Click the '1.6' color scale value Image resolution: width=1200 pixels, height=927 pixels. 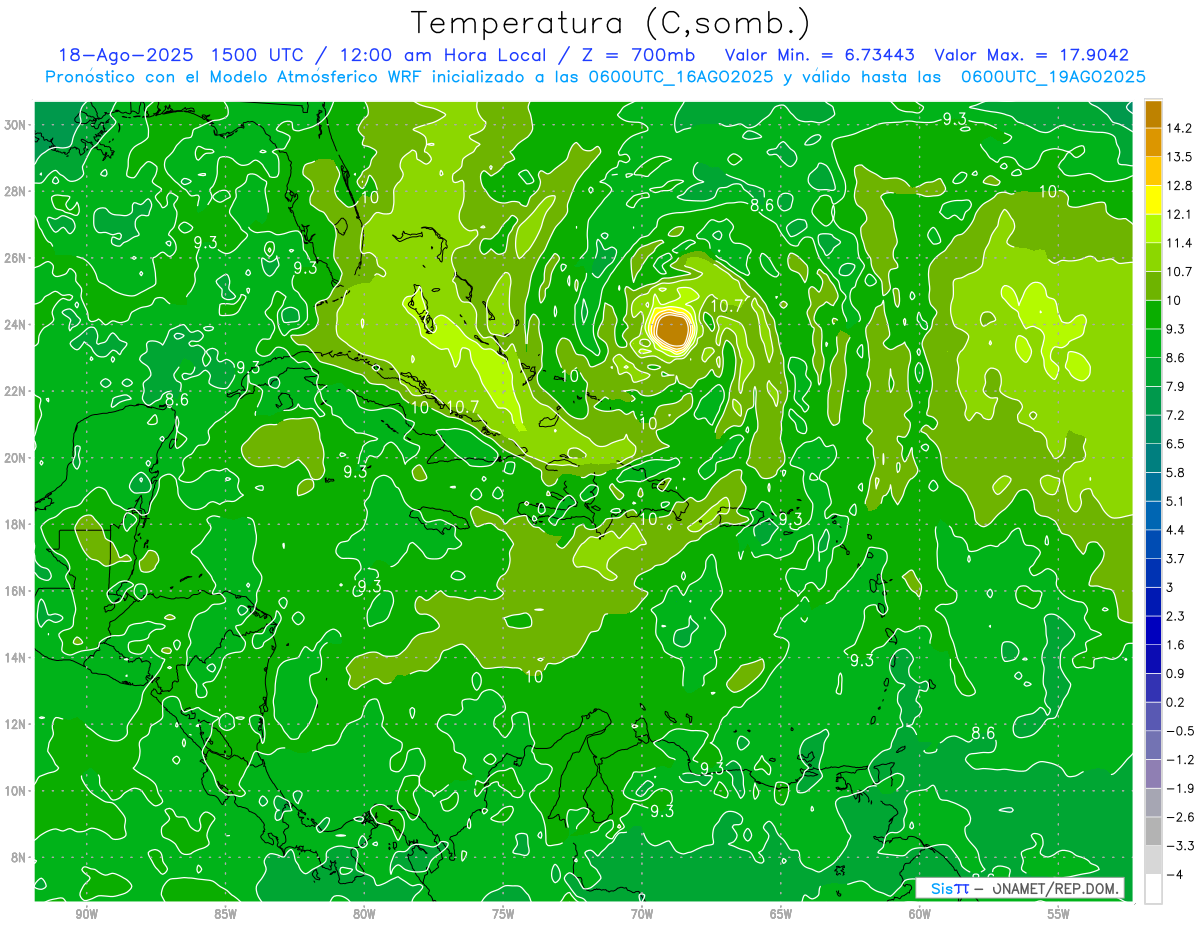coord(1176,645)
